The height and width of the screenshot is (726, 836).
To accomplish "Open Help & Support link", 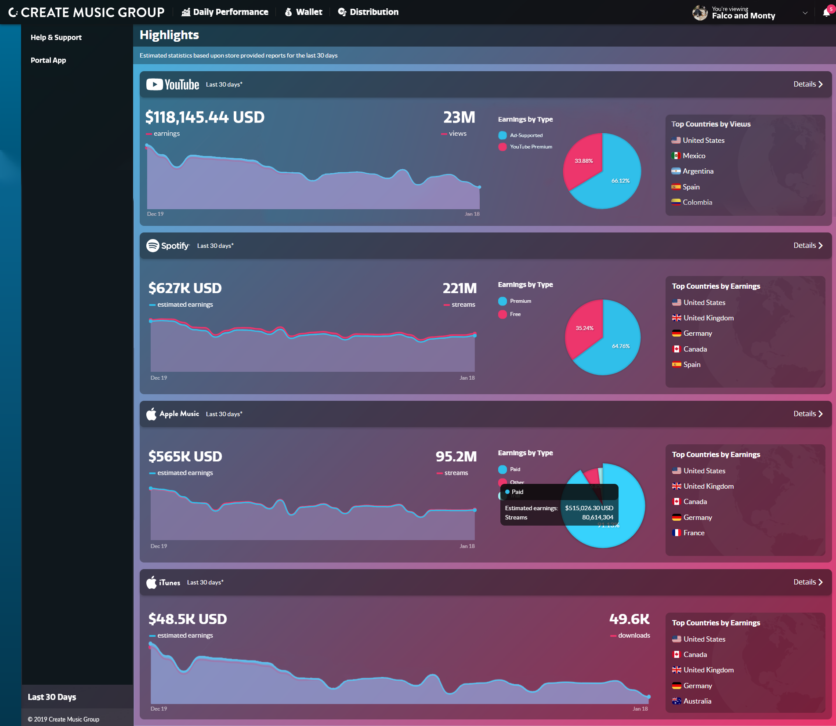I will coord(56,38).
